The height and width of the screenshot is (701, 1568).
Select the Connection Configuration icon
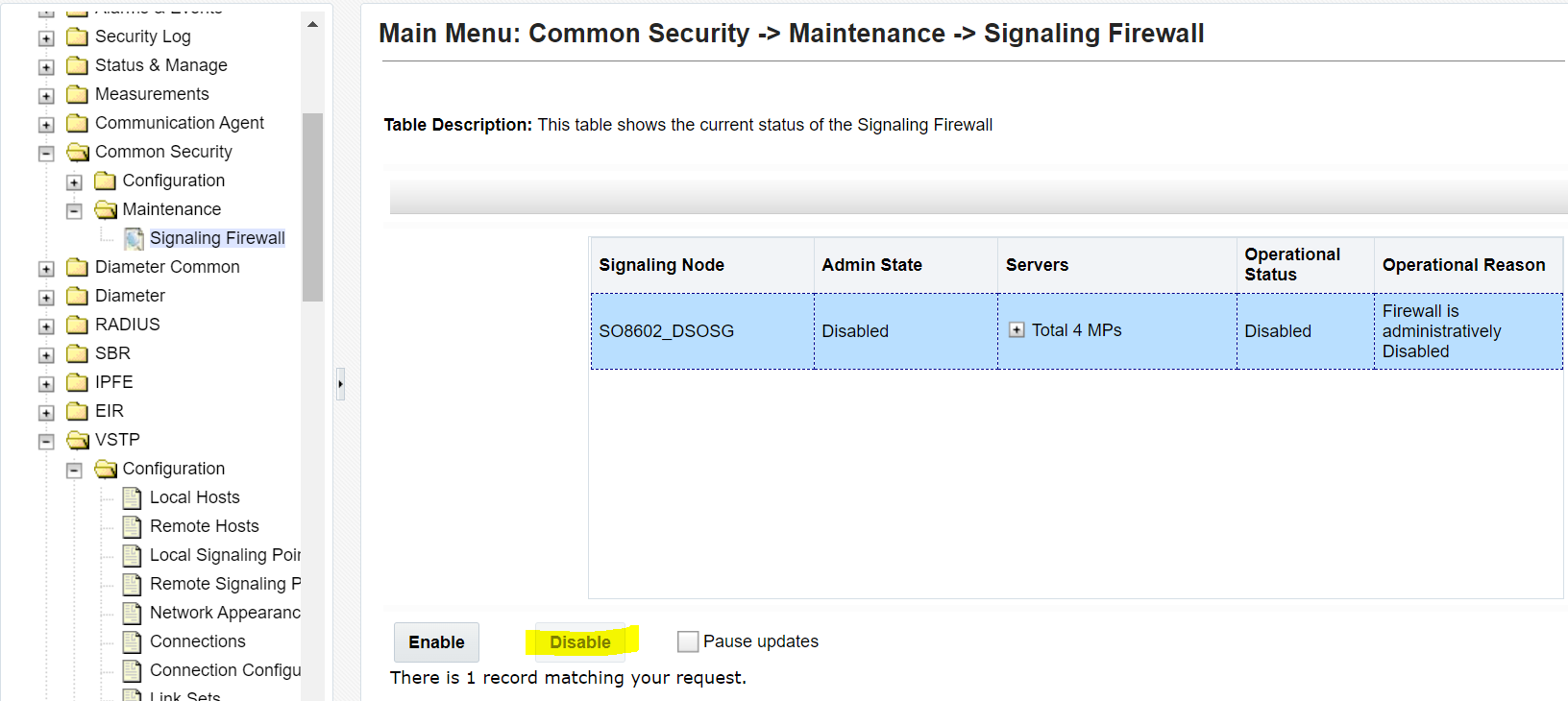coord(131,669)
